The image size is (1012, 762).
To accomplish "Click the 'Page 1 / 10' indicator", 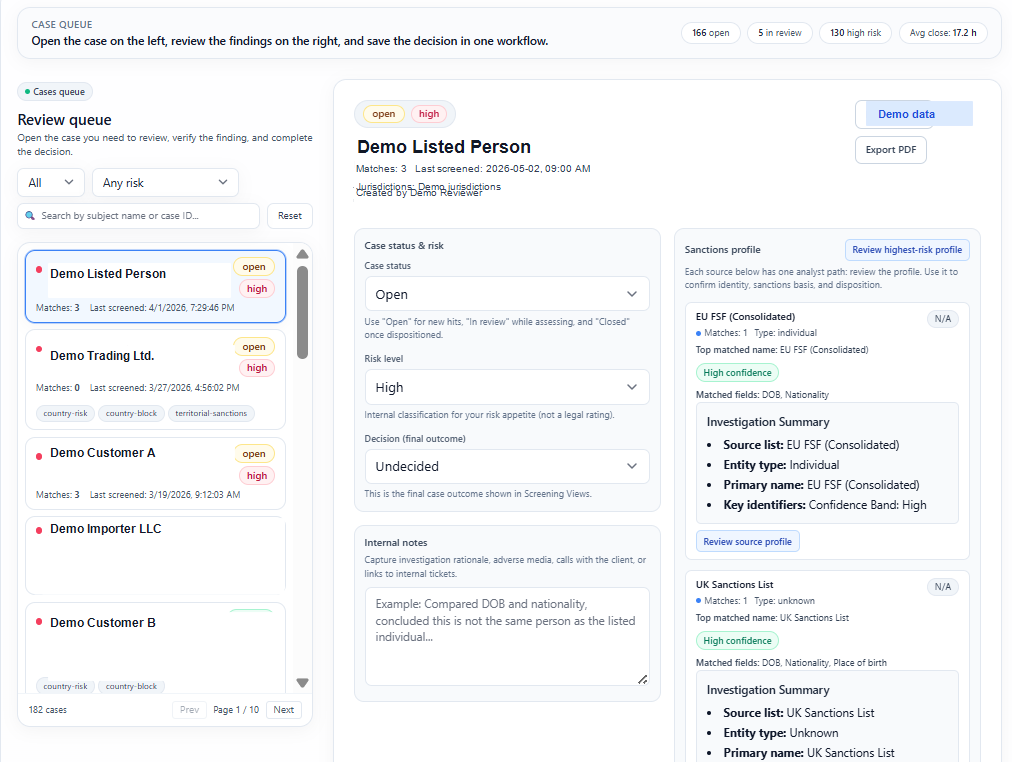I will coord(236,710).
